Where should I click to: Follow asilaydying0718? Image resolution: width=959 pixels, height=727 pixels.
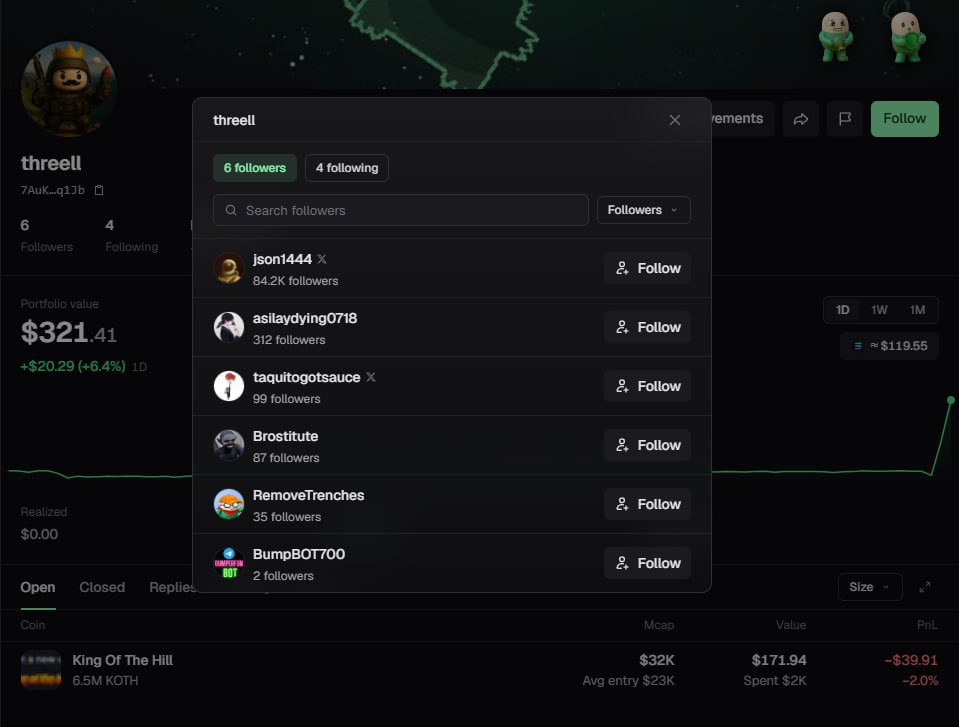[x=648, y=327]
